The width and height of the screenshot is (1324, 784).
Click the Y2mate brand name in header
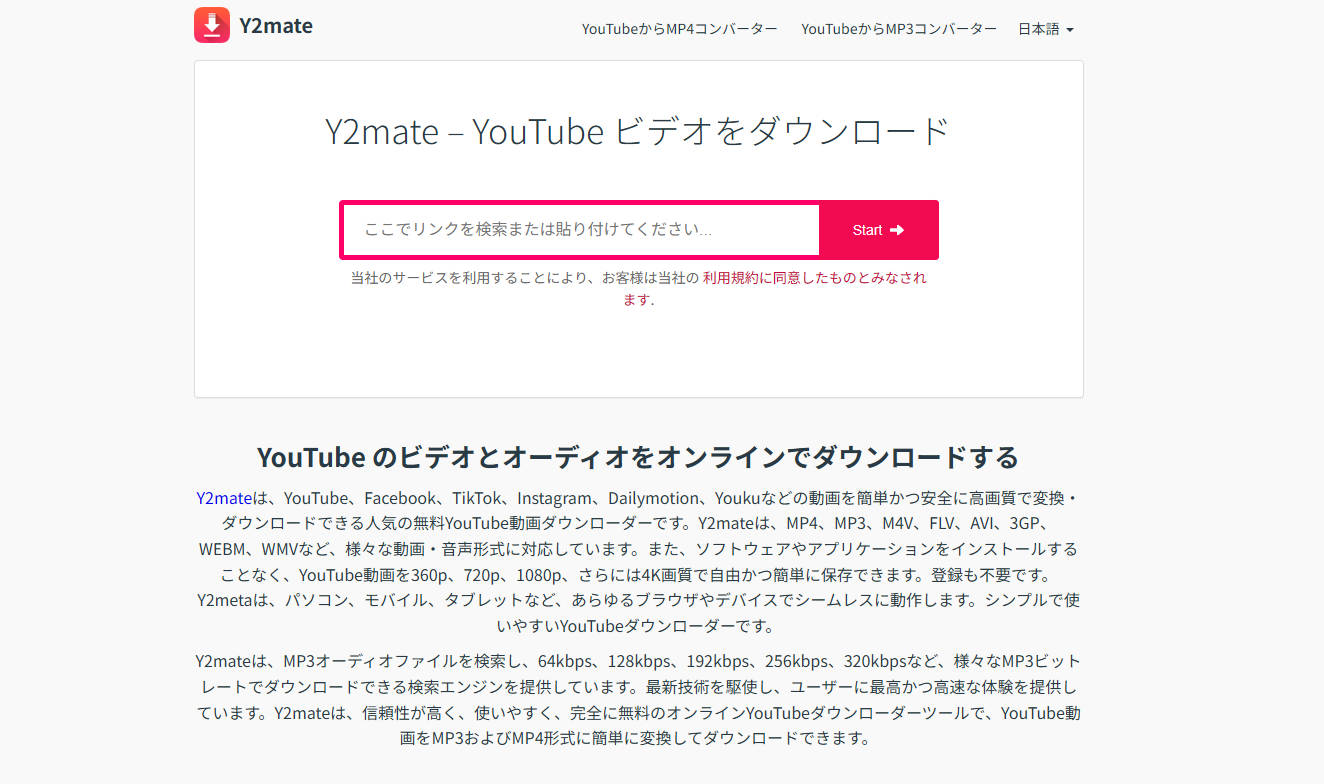pos(276,26)
